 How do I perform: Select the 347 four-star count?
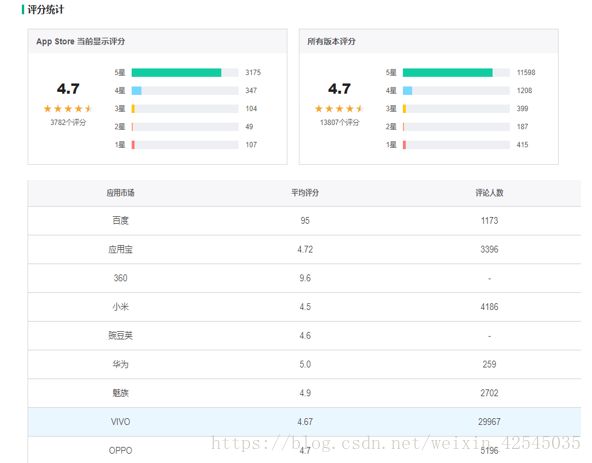[x=251, y=91]
